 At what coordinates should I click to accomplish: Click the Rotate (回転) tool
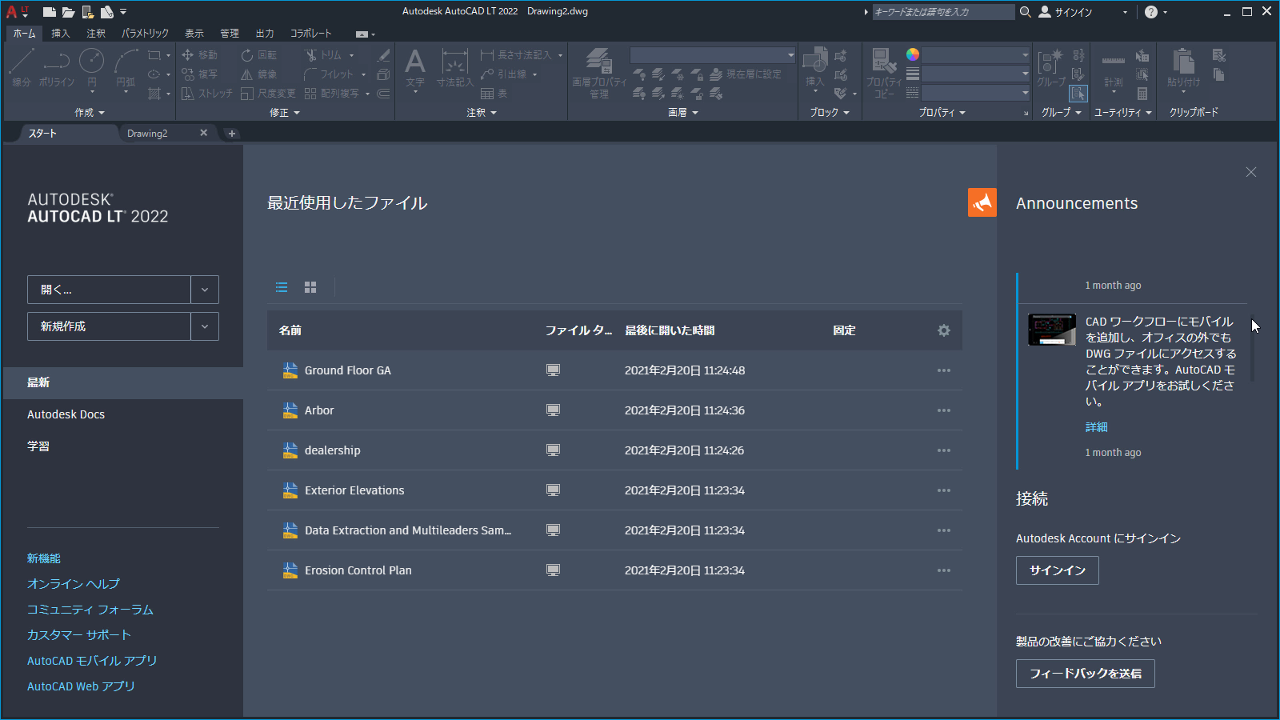(x=259, y=55)
